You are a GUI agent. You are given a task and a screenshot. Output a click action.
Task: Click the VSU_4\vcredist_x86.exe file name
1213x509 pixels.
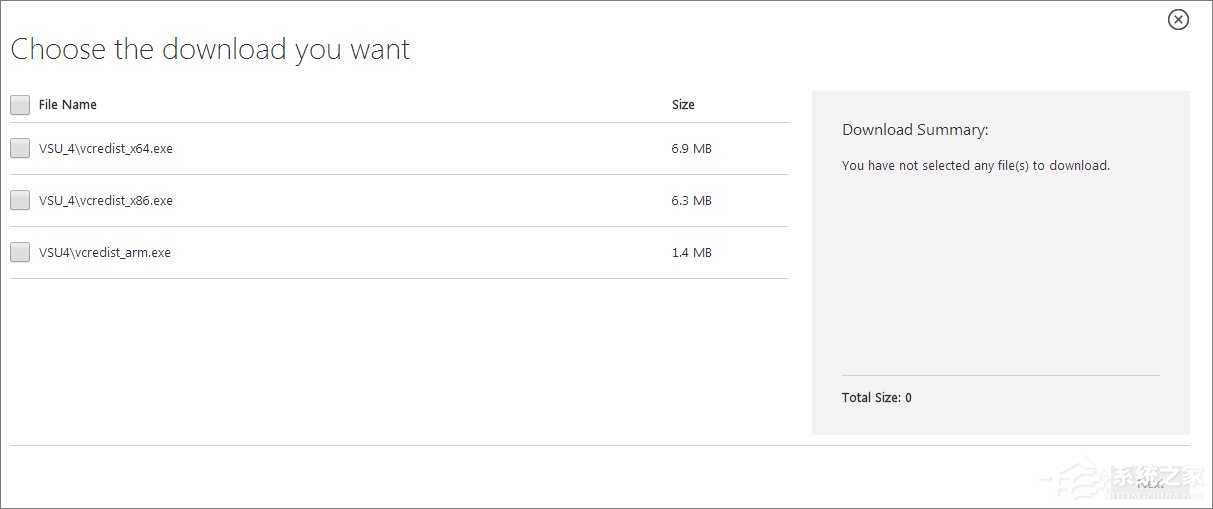(x=106, y=201)
